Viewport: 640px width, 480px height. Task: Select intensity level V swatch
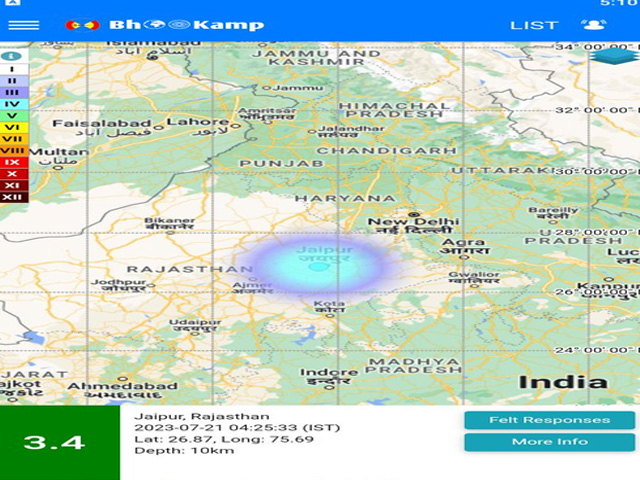(14, 116)
